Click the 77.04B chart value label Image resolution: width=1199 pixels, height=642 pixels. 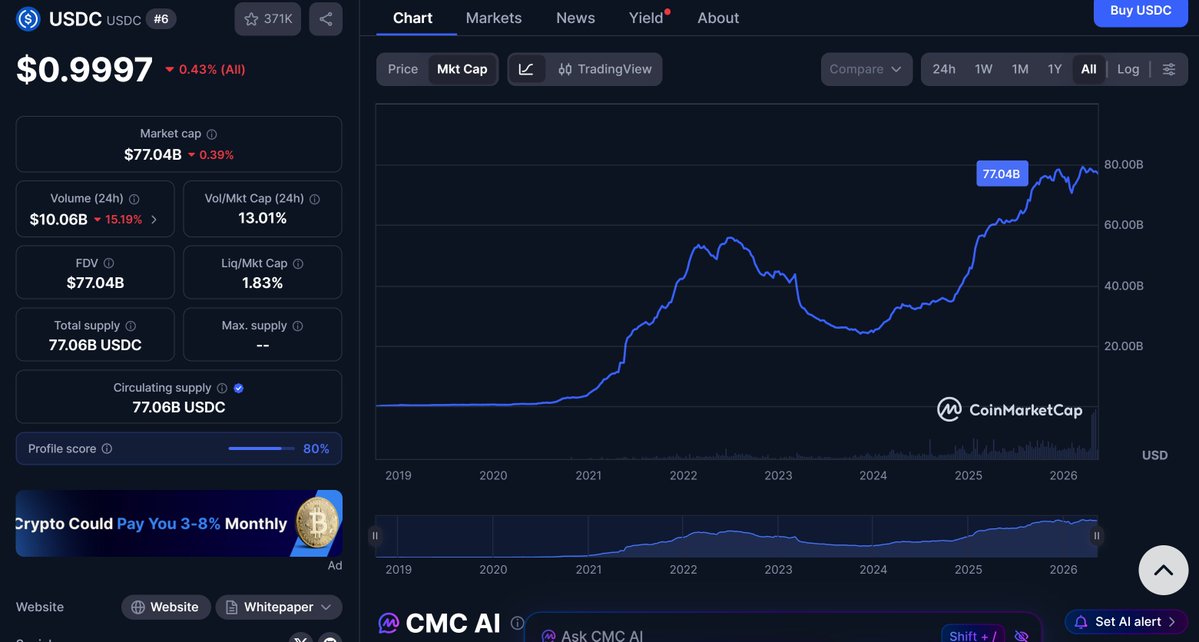pos(1001,173)
